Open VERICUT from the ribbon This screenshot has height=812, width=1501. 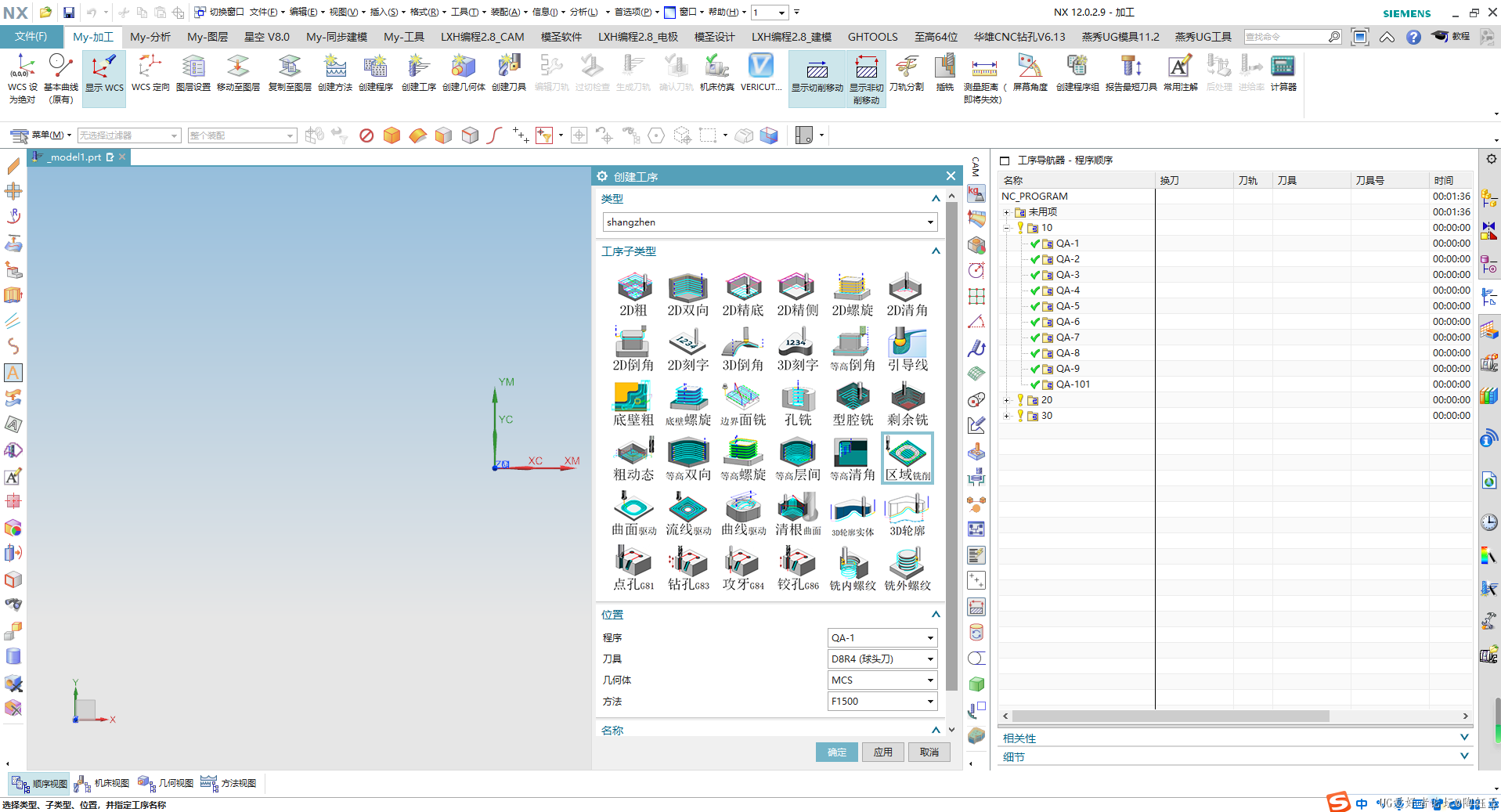(x=760, y=73)
